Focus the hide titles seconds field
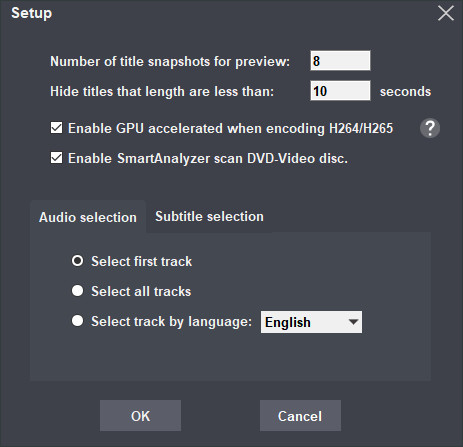463x447 pixels. point(340,91)
